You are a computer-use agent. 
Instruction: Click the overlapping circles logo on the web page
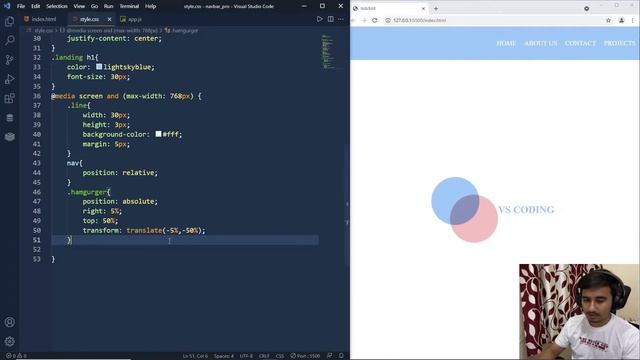coord(464,209)
